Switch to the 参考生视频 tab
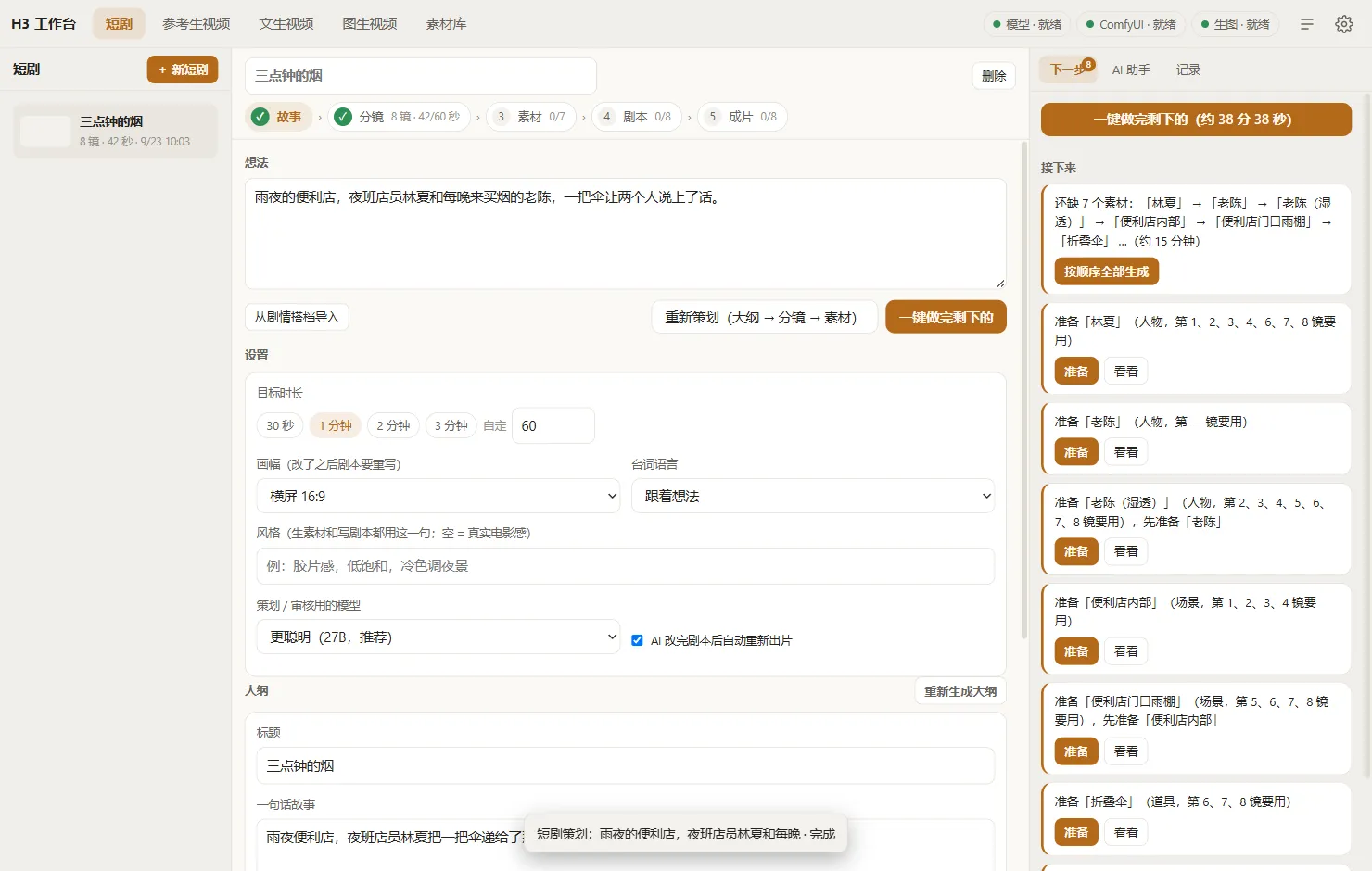 tap(197, 24)
